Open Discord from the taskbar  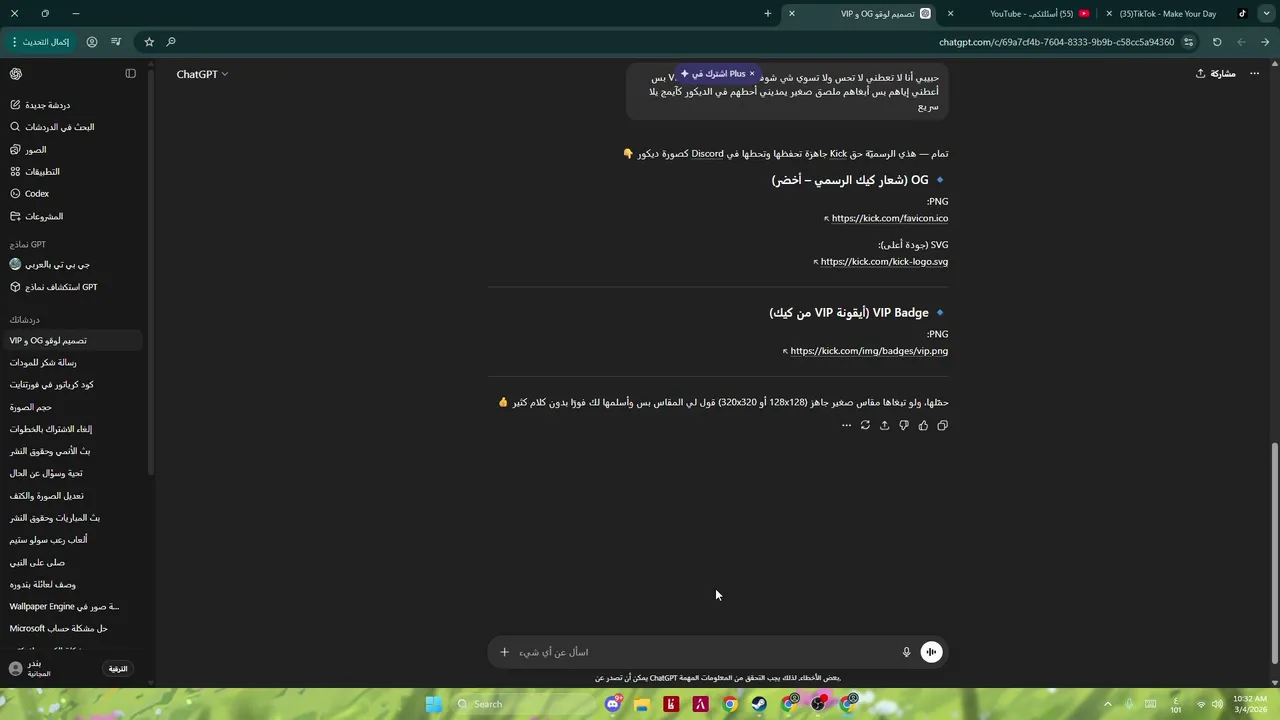pos(613,704)
